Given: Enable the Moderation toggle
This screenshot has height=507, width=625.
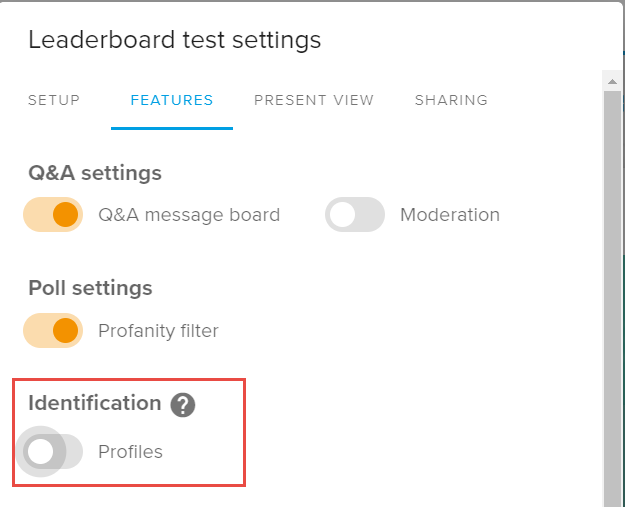Looking at the screenshot, I should [x=355, y=215].
